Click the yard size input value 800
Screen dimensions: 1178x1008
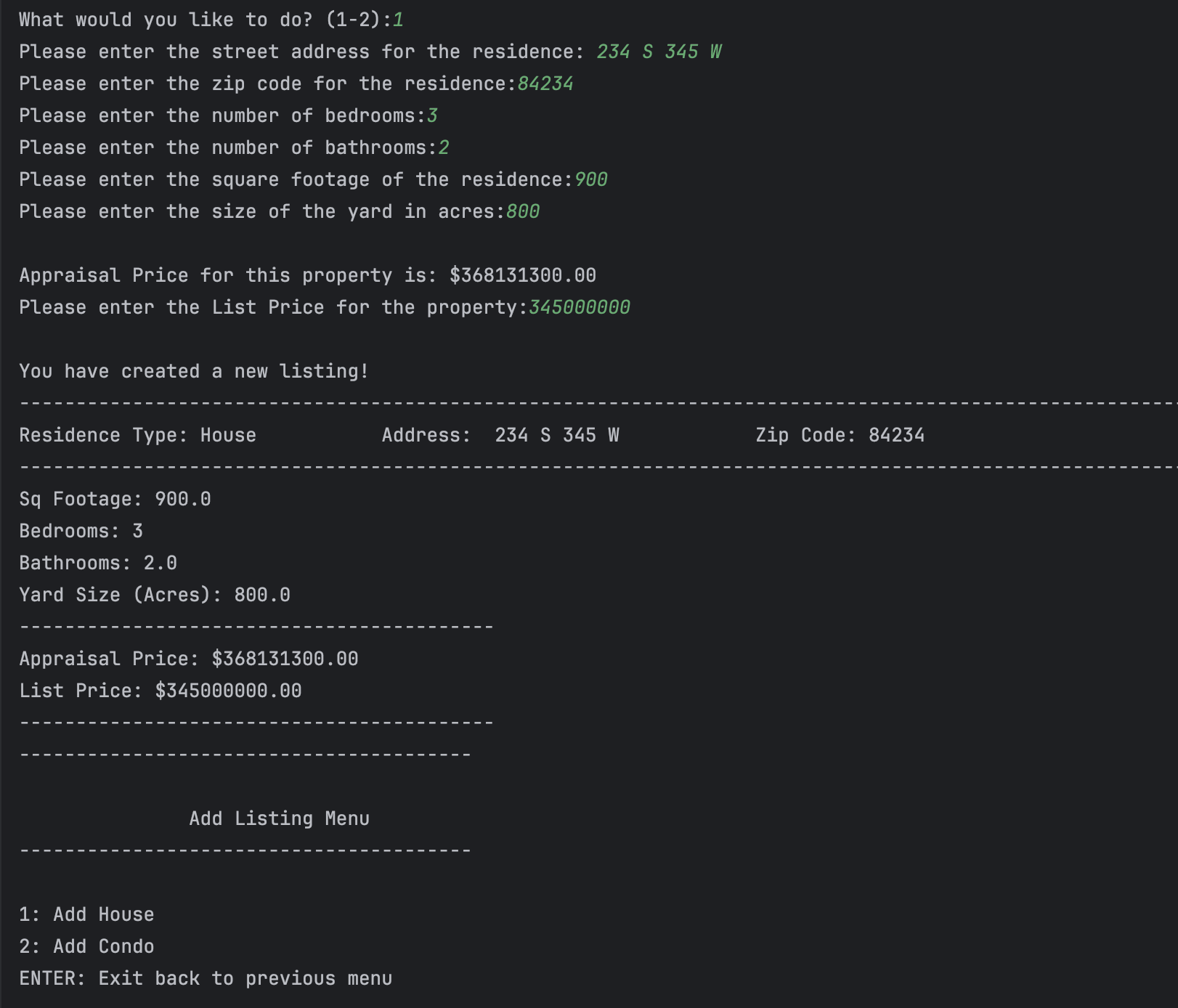523,211
